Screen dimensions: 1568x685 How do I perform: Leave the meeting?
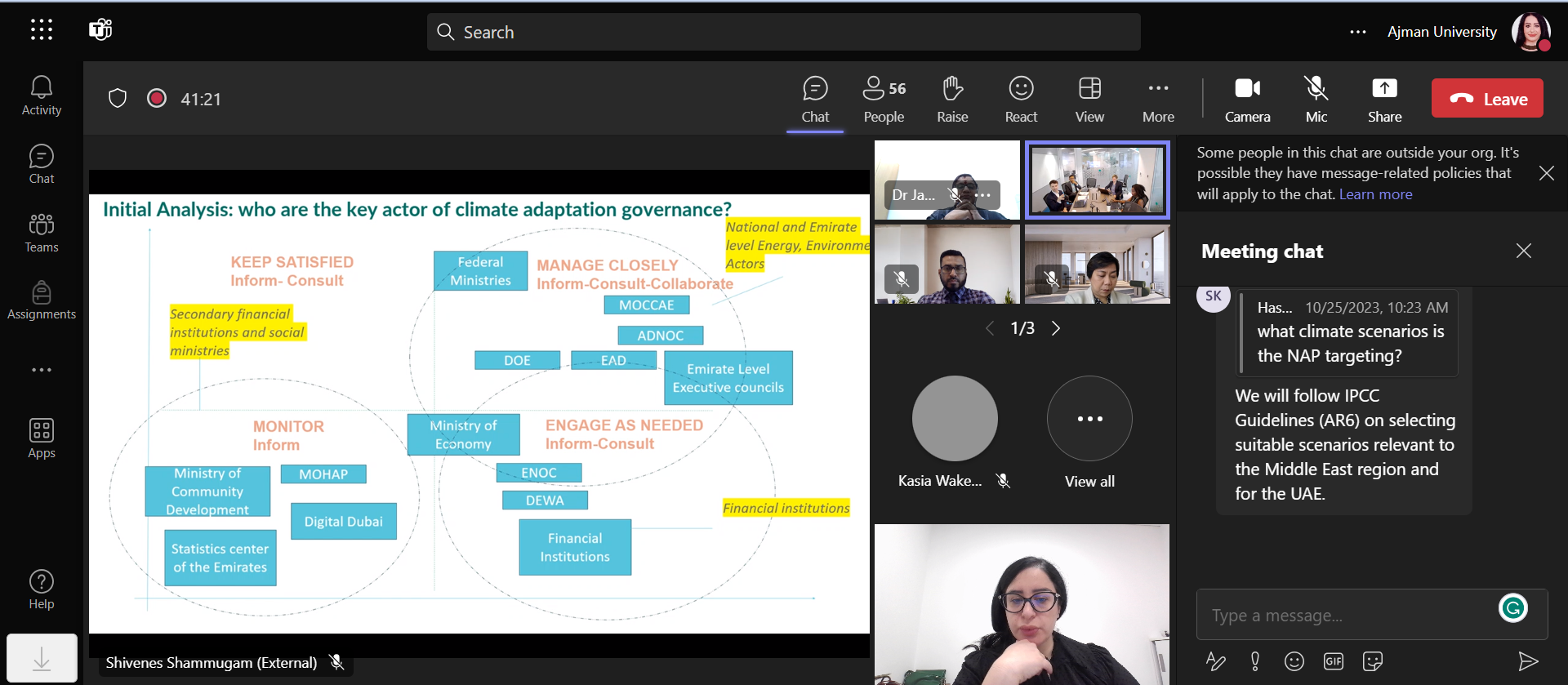(1487, 99)
